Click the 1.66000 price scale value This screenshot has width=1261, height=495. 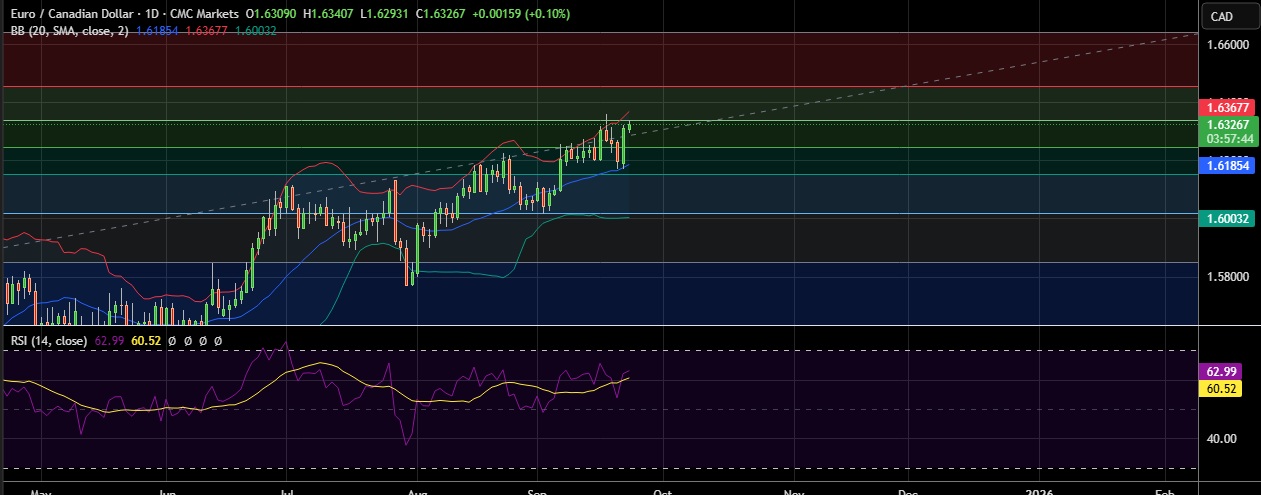[1226, 45]
